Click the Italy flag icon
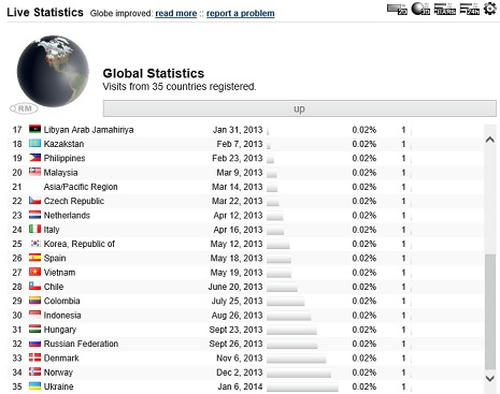Viewport: 500px width, 394px height. point(35,229)
